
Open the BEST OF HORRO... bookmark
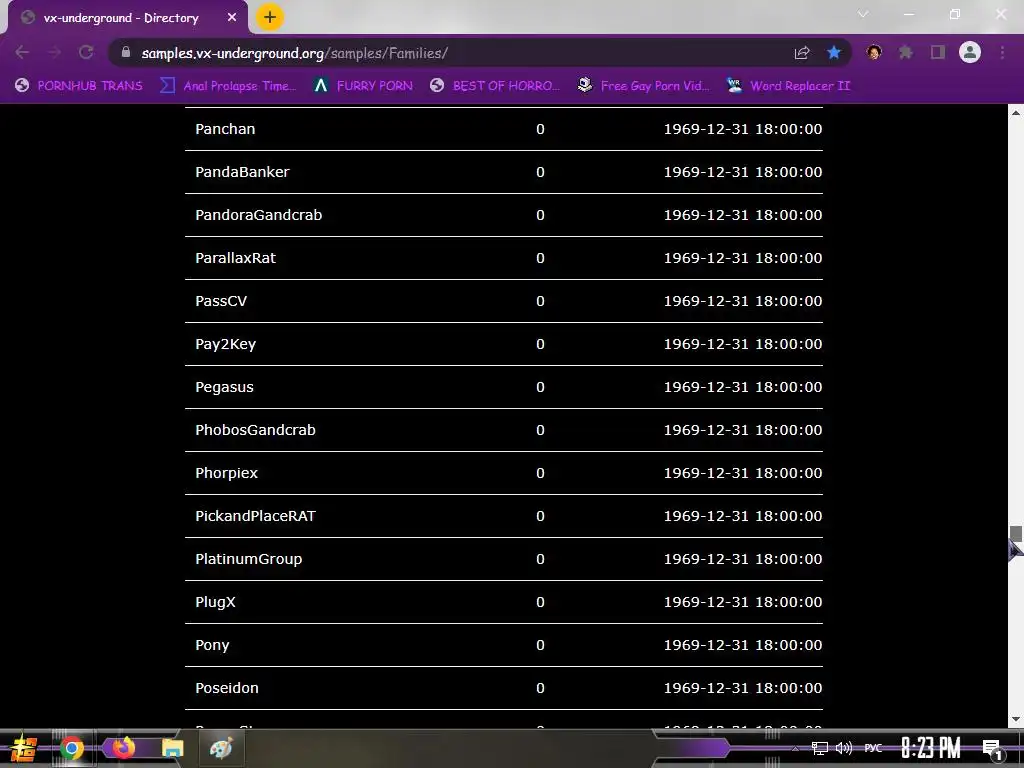click(495, 86)
